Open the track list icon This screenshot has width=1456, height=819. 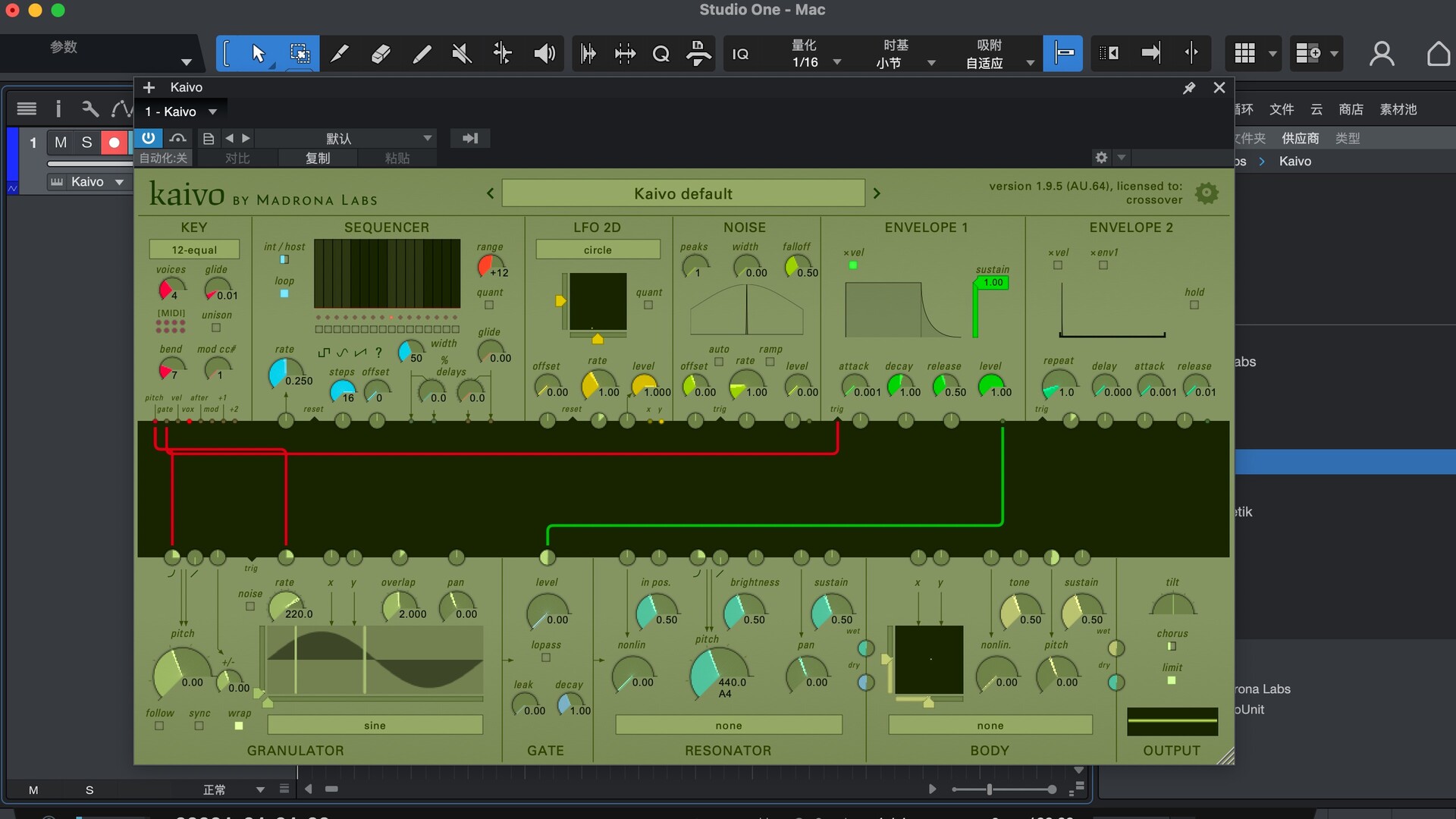(27, 109)
